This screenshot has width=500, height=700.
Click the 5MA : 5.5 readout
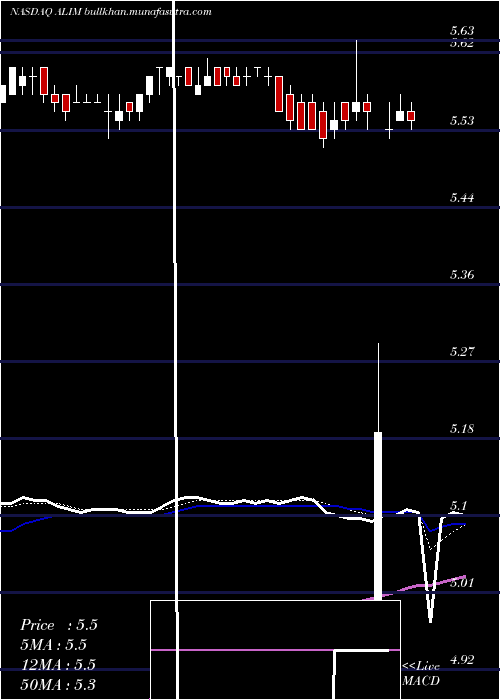tap(54, 645)
